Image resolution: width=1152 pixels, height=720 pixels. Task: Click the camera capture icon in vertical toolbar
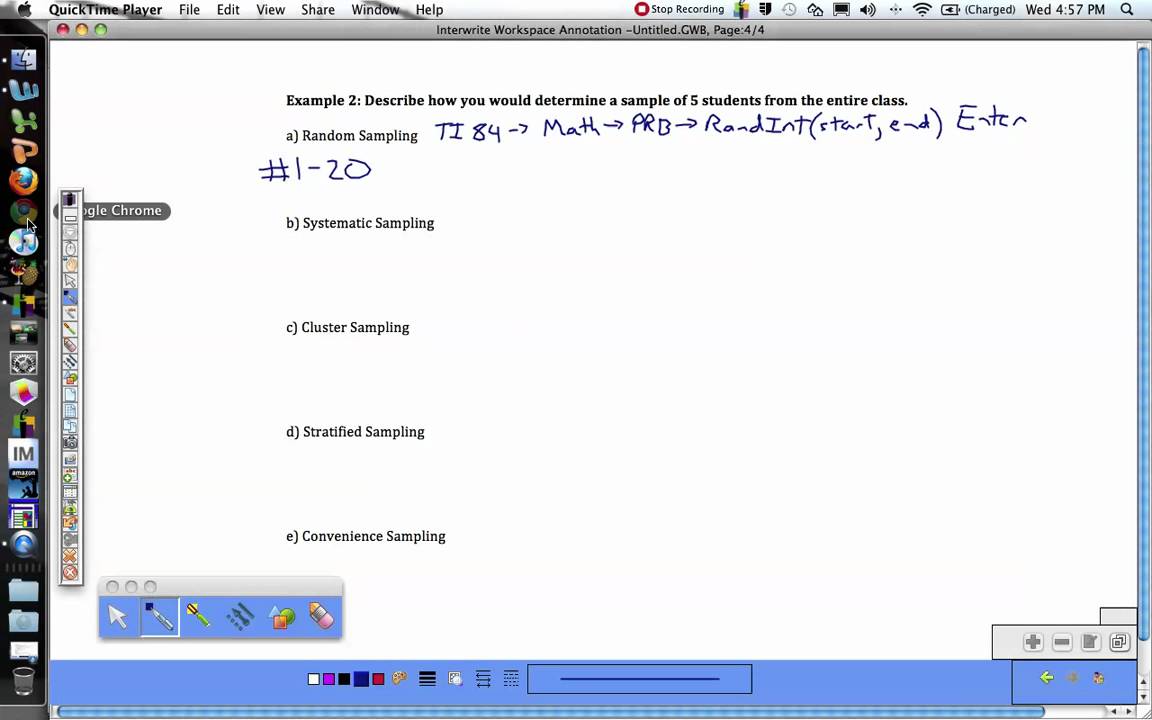click(x=70, y=442)
